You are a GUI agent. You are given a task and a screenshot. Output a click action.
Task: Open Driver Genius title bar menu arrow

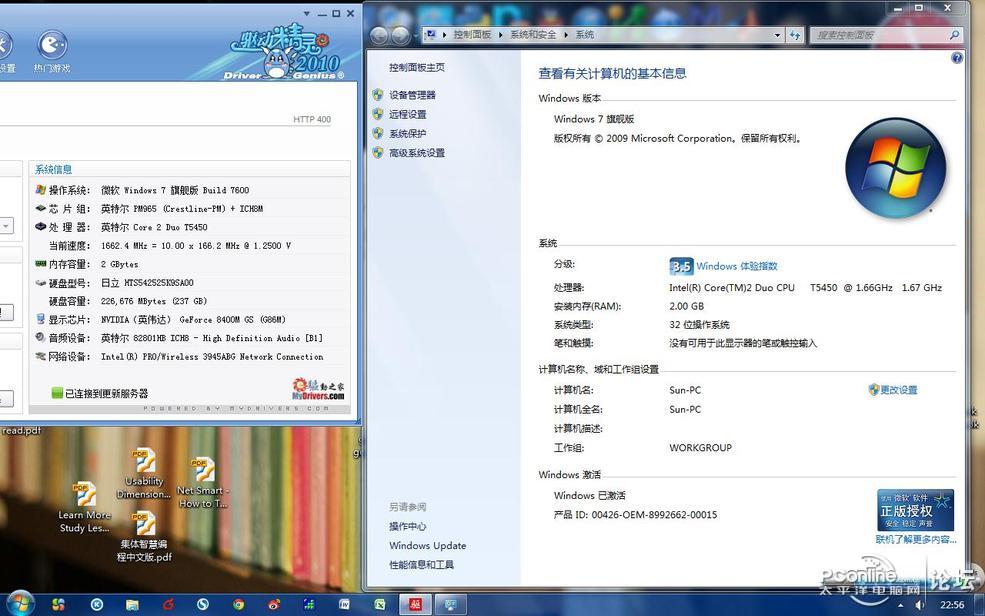[x=307, y=13]
